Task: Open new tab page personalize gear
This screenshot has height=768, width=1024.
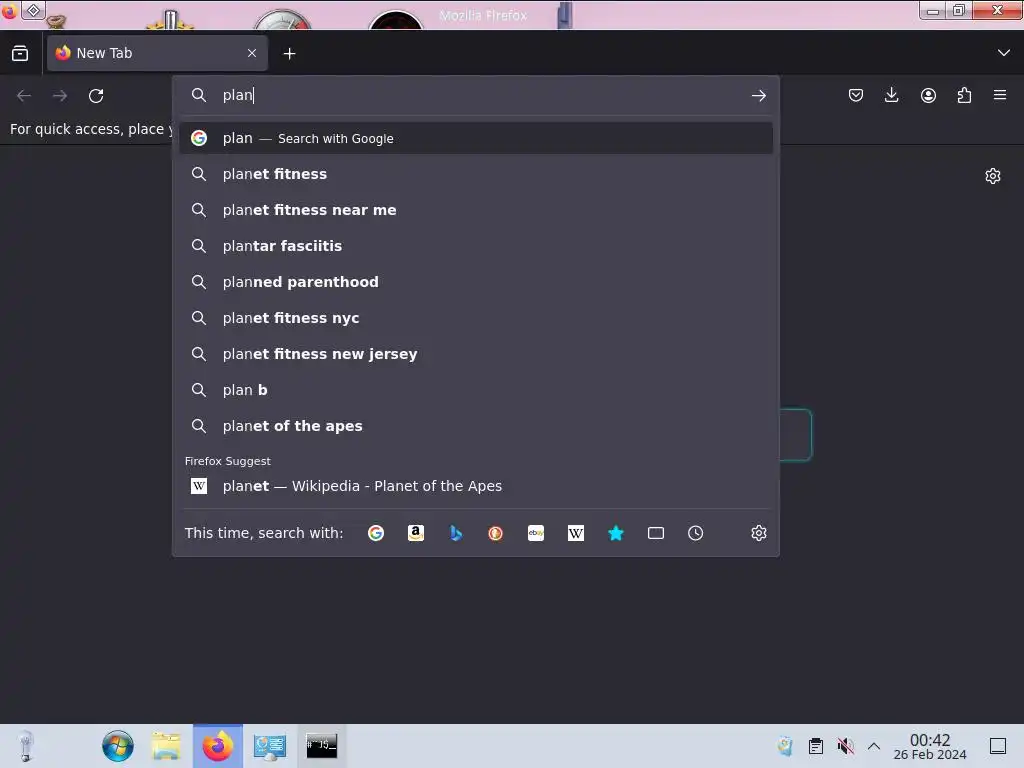Action: pos(993,176)
